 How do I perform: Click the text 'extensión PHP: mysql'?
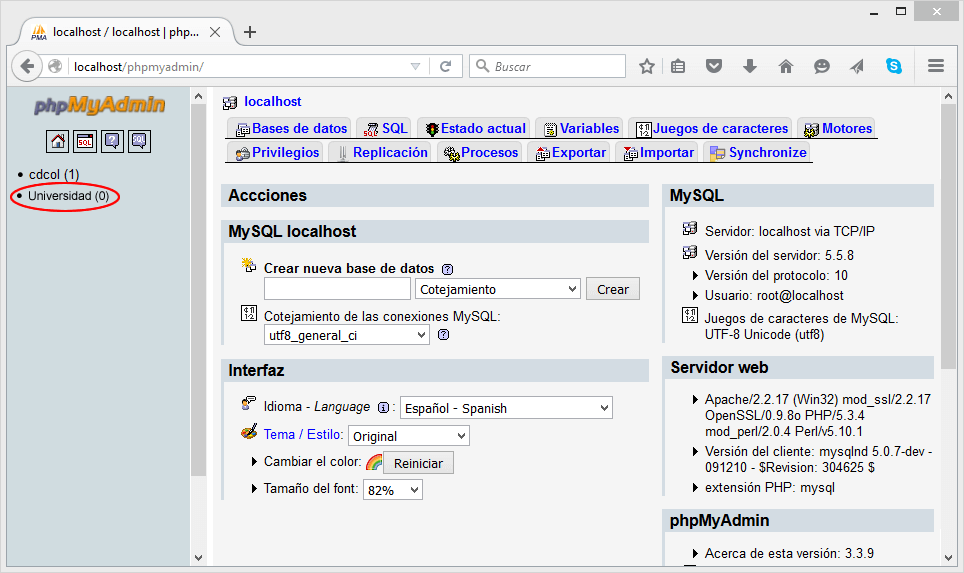770,488
